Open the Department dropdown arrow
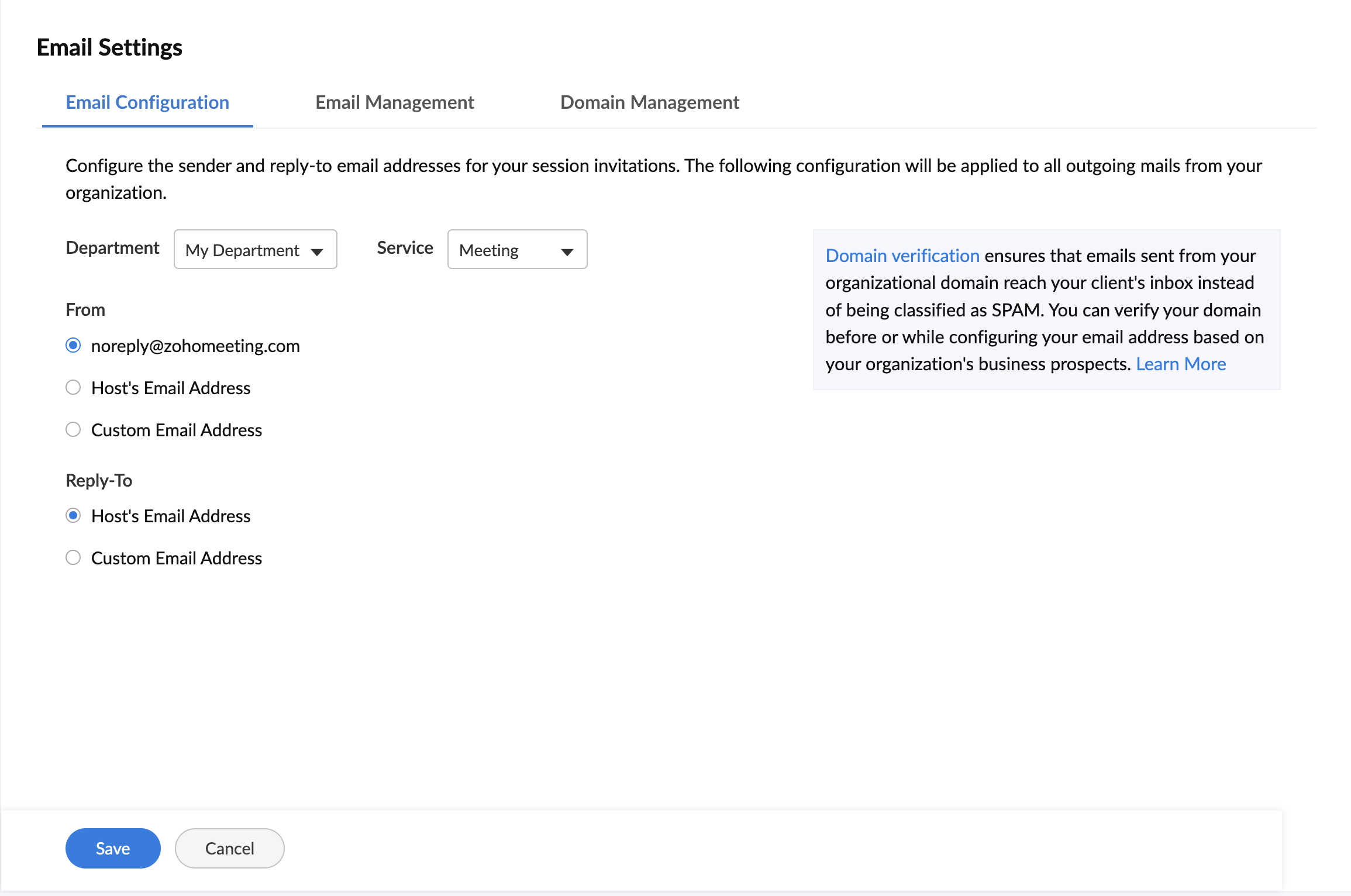Image resolution: width=1351 pixels, height=896 pixels. [317, 251]
